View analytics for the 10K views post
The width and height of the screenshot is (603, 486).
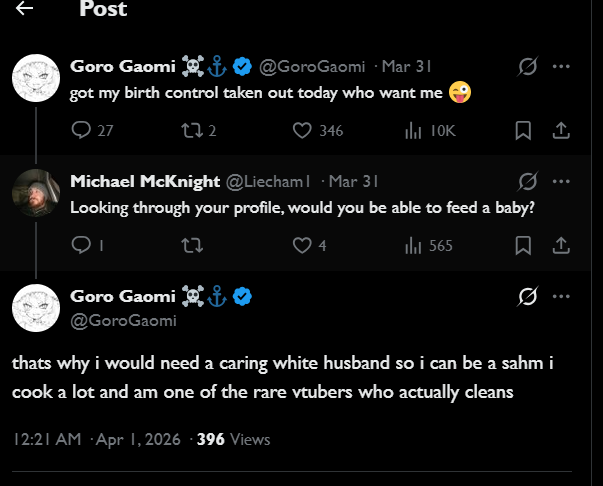[x=413, y=131]
